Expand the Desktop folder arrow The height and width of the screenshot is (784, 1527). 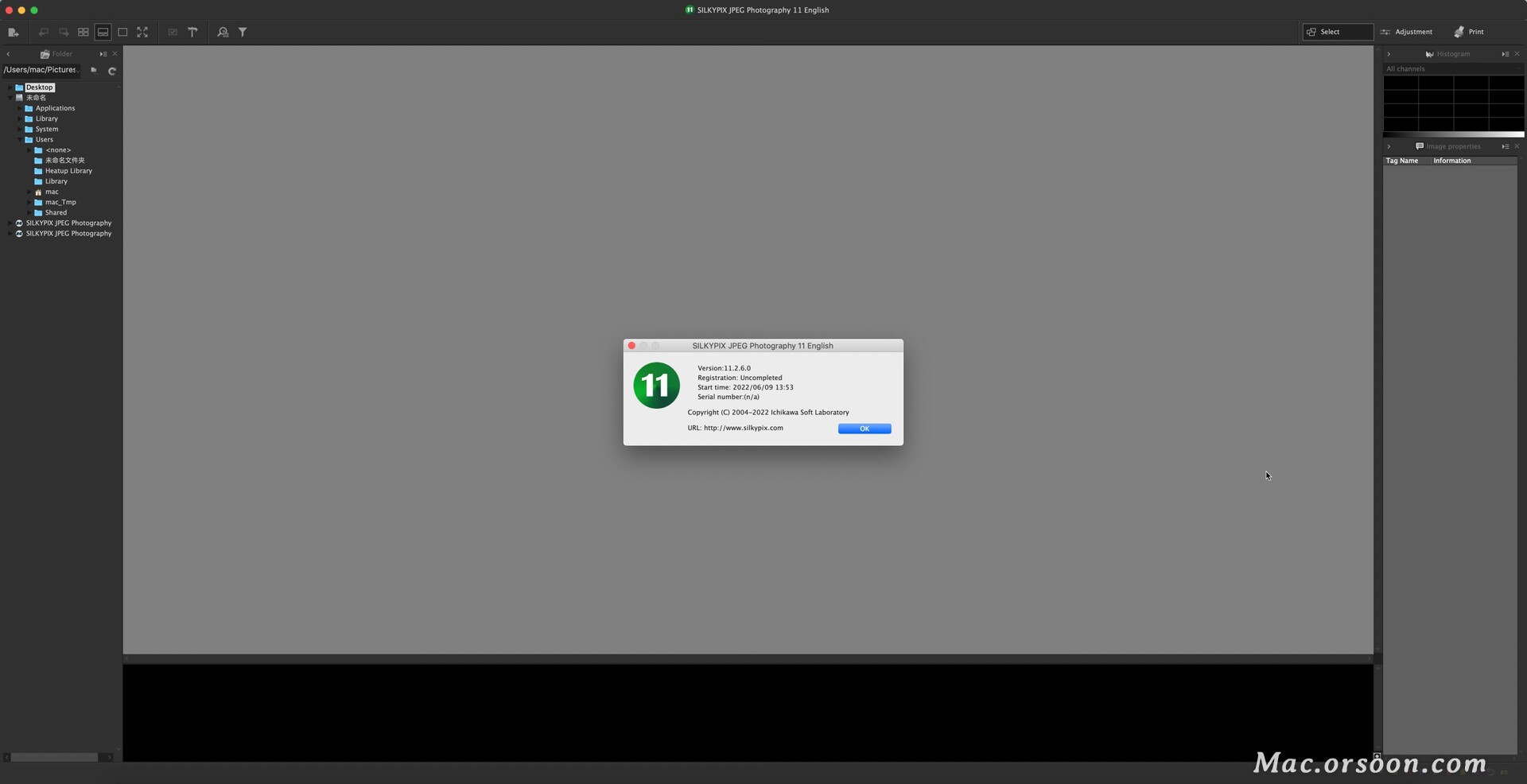10,87
